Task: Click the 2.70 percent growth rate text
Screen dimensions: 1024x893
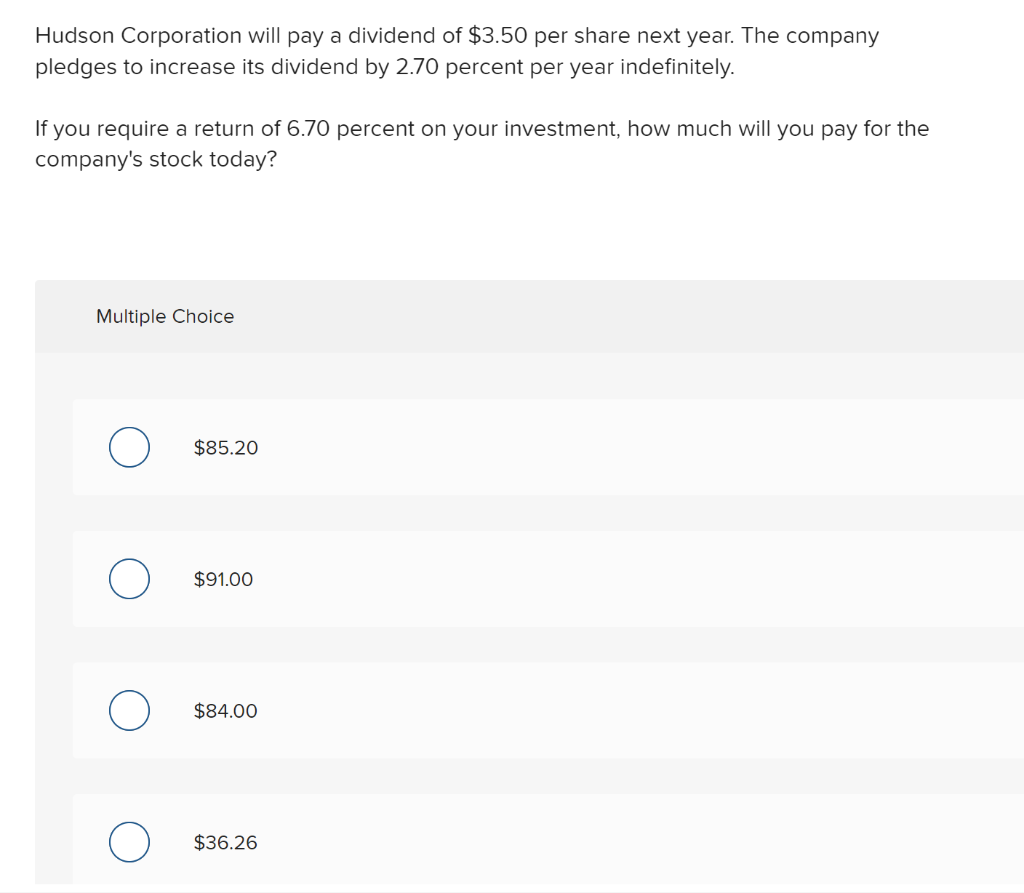Action: tap(459, 67)
